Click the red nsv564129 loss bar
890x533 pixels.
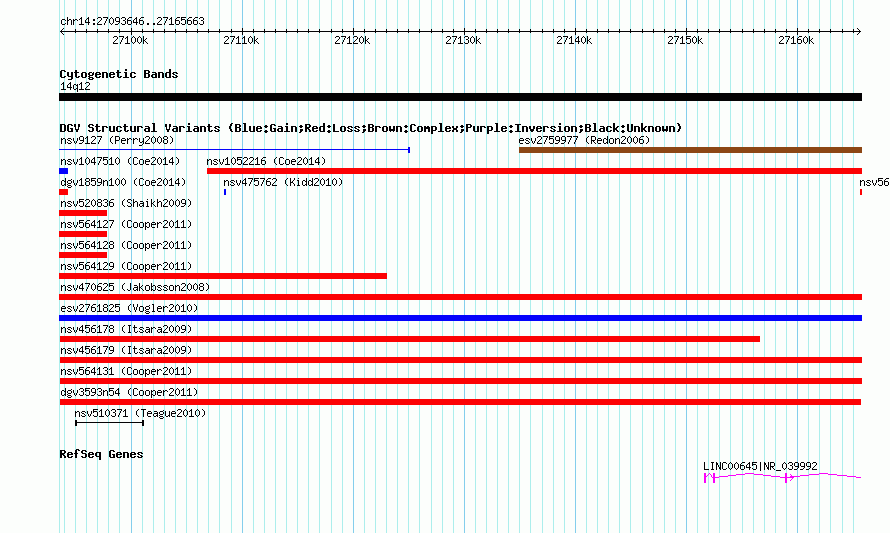coord(223,276)
